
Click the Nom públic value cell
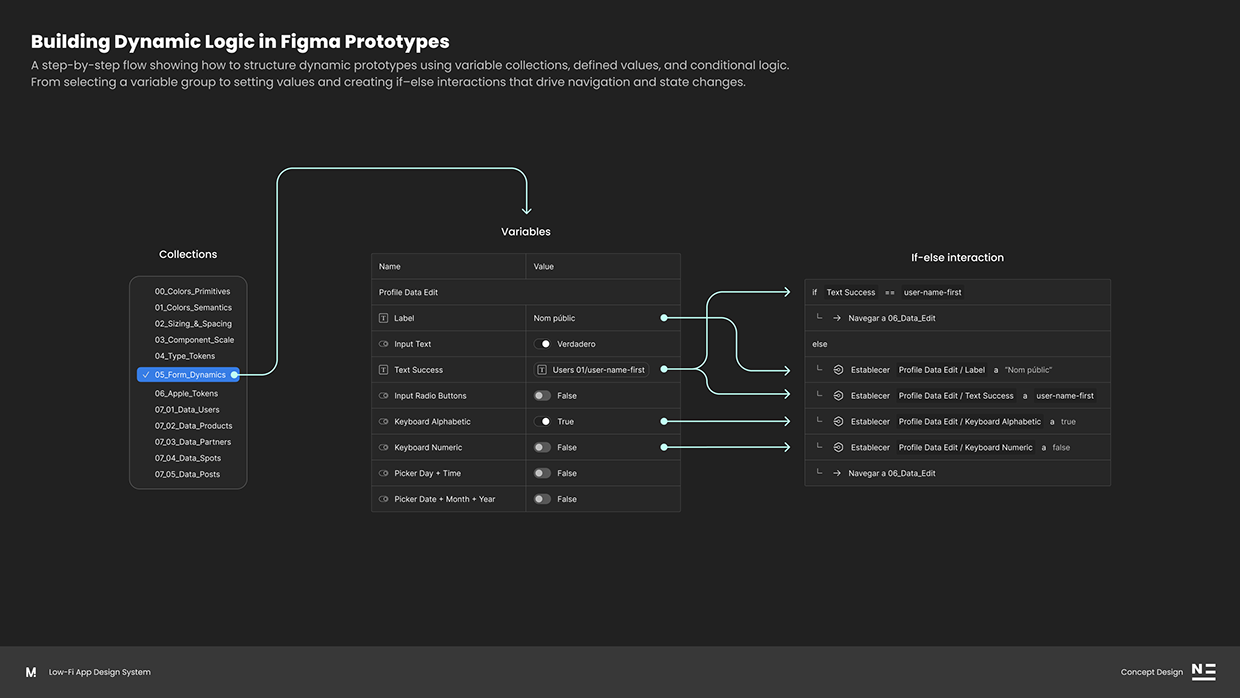point(603,318)
